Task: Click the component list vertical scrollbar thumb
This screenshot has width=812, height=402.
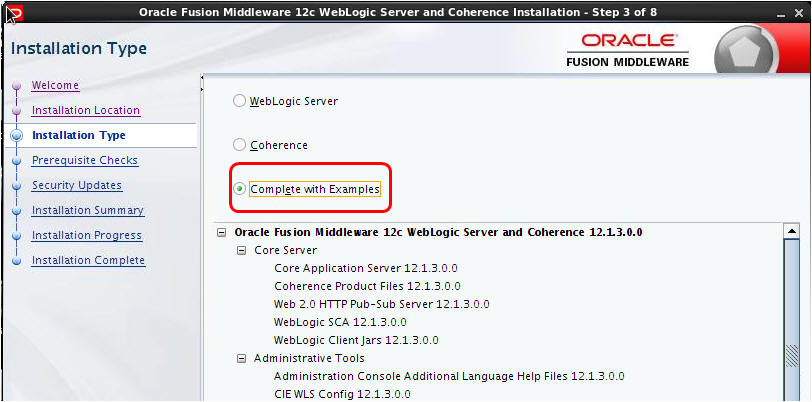Action: click(791, 320)
